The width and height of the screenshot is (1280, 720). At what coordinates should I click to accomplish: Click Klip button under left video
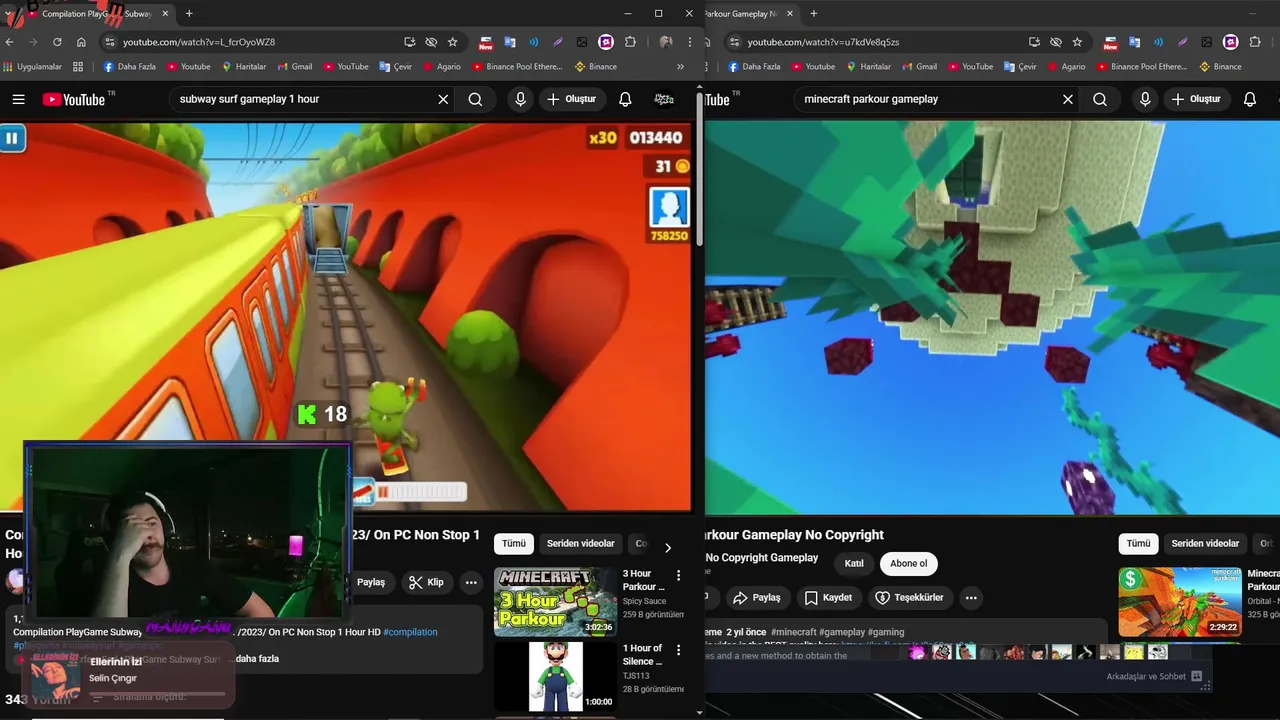426,582
